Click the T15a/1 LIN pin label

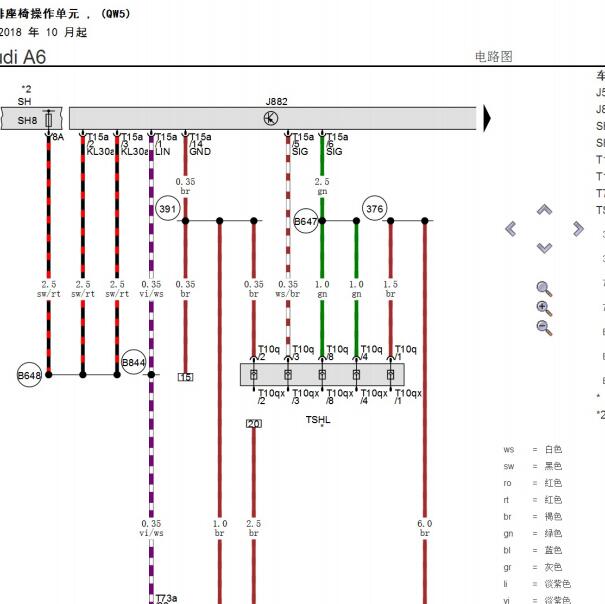[166, 144]
